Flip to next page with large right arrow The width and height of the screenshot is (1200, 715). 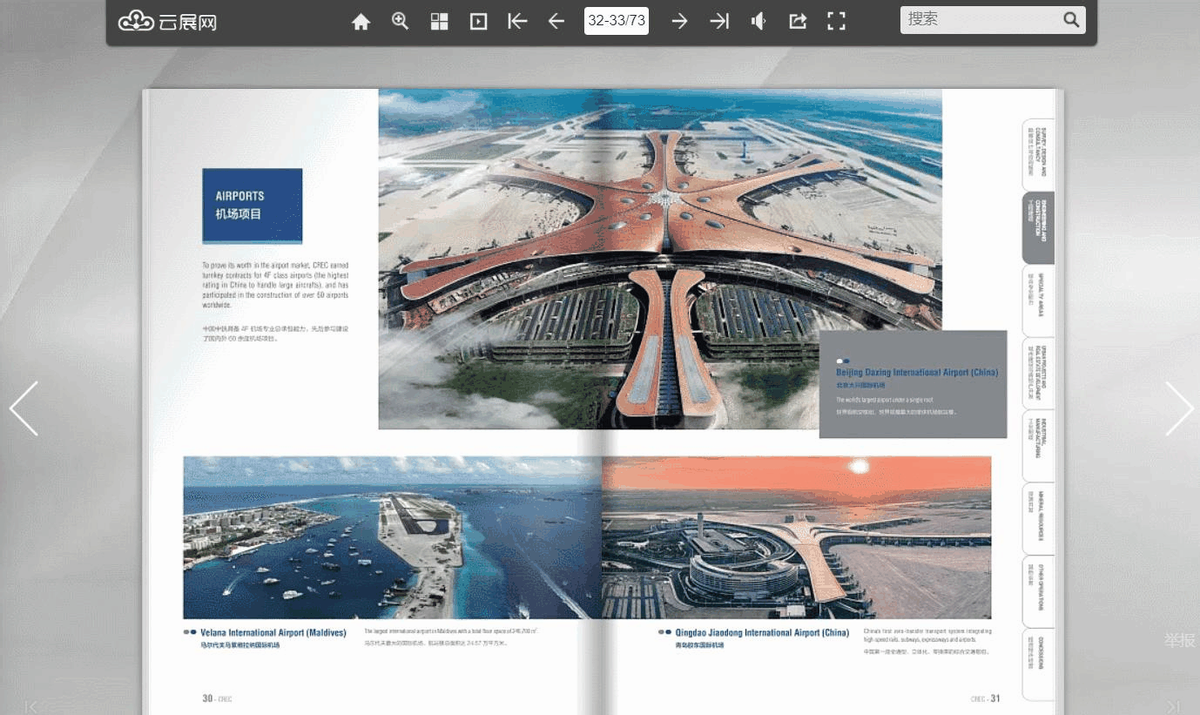point(1178,408)
